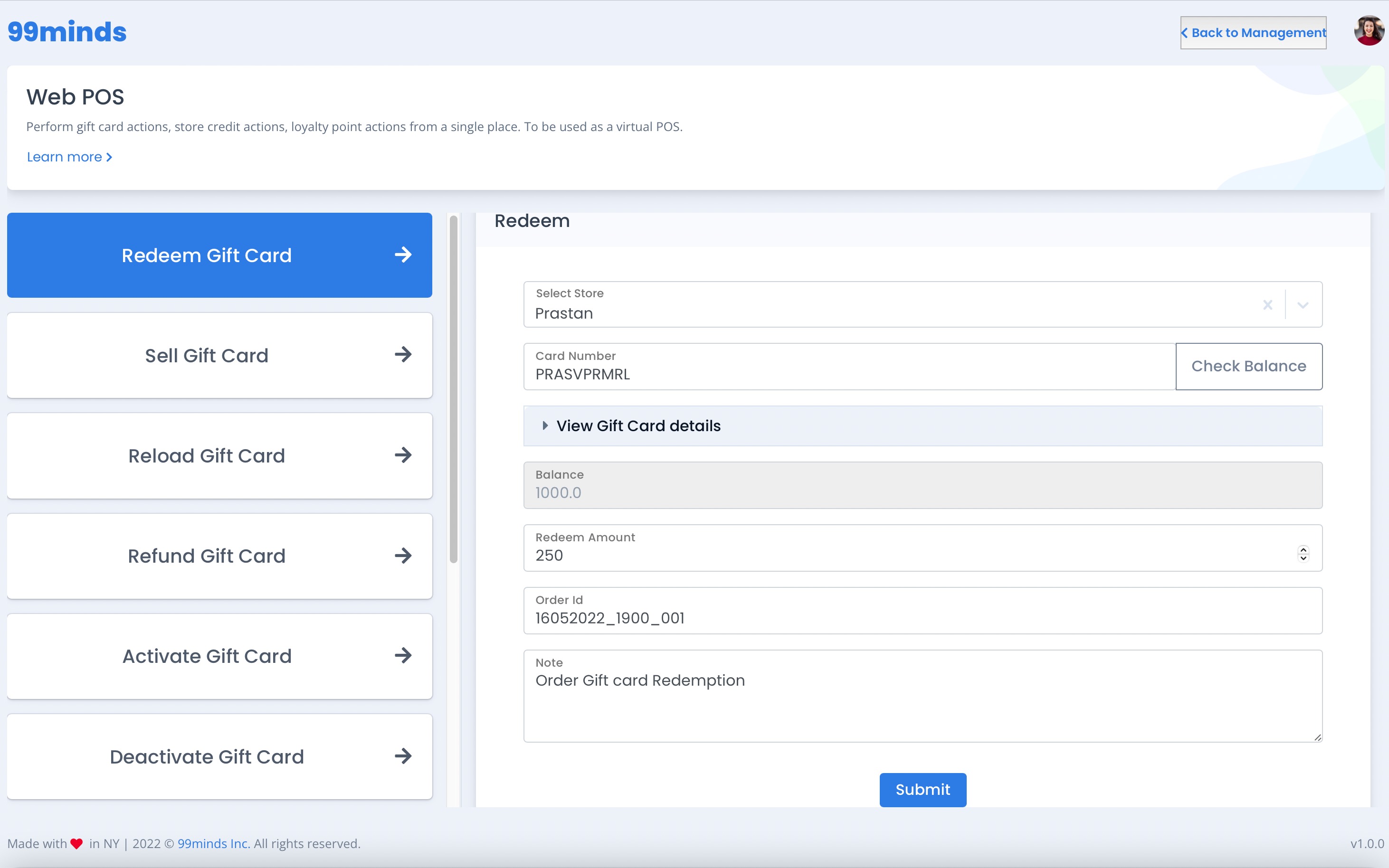1389x868 pixels.
Task: Select Deactivate Gift Card option
Action: 219,756
